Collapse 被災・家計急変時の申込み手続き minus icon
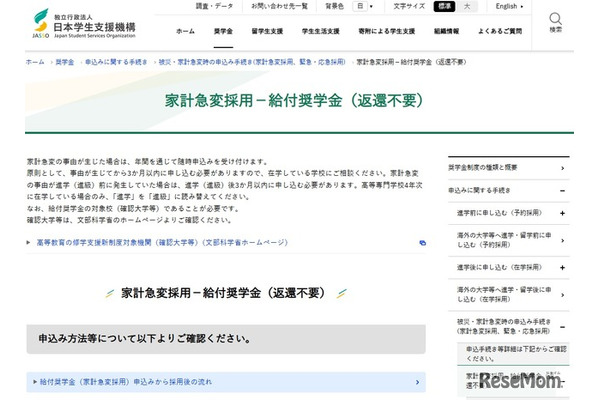 click(x=562, y=327)
